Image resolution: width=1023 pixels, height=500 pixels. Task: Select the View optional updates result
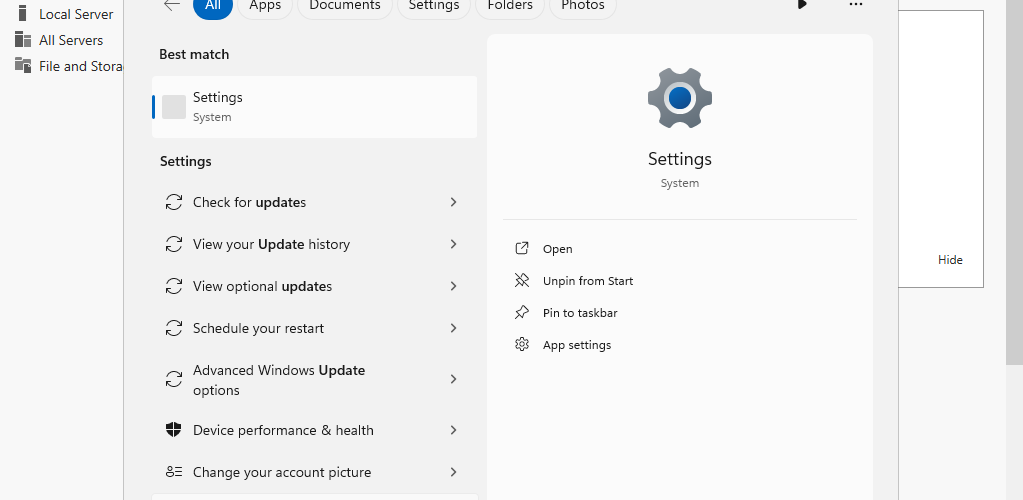click(x=314, y=286)
